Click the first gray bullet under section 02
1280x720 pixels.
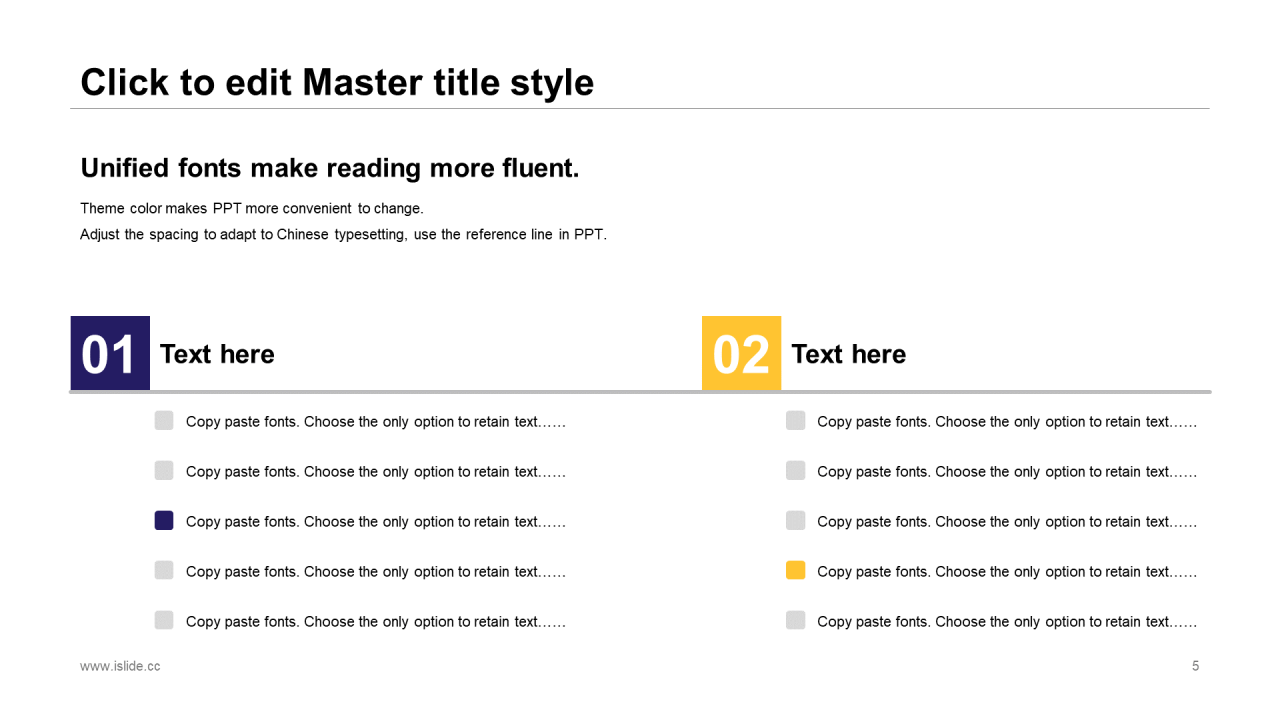point(795,420)
